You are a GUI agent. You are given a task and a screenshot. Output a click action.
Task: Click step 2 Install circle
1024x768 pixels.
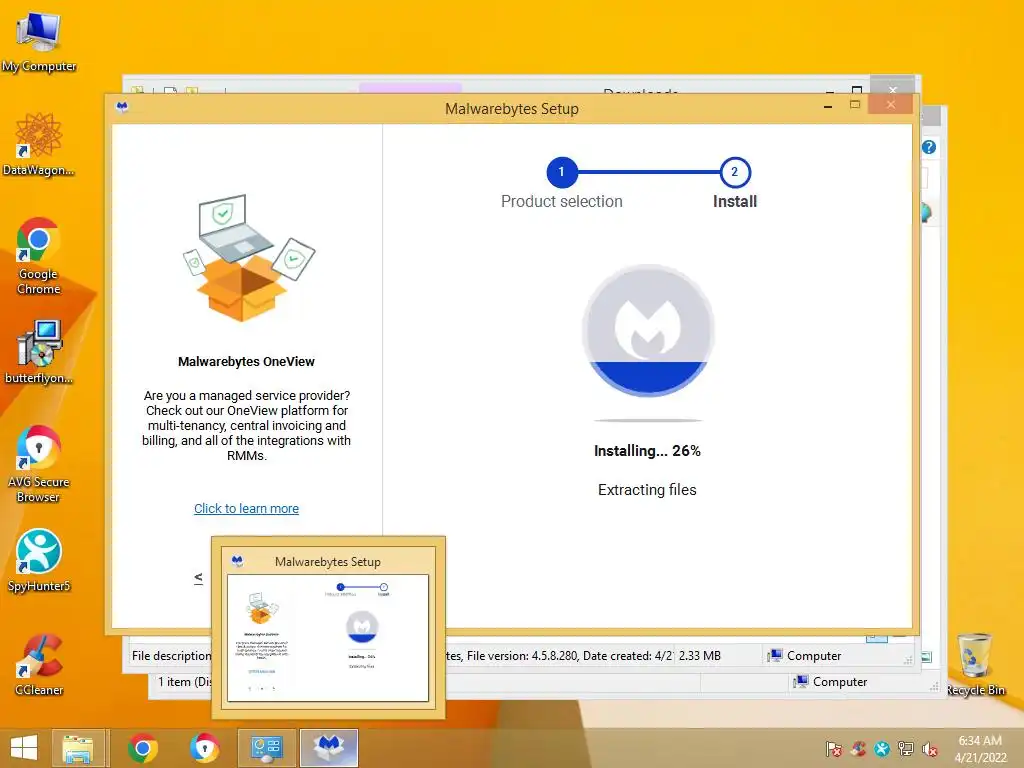(735, 172)
